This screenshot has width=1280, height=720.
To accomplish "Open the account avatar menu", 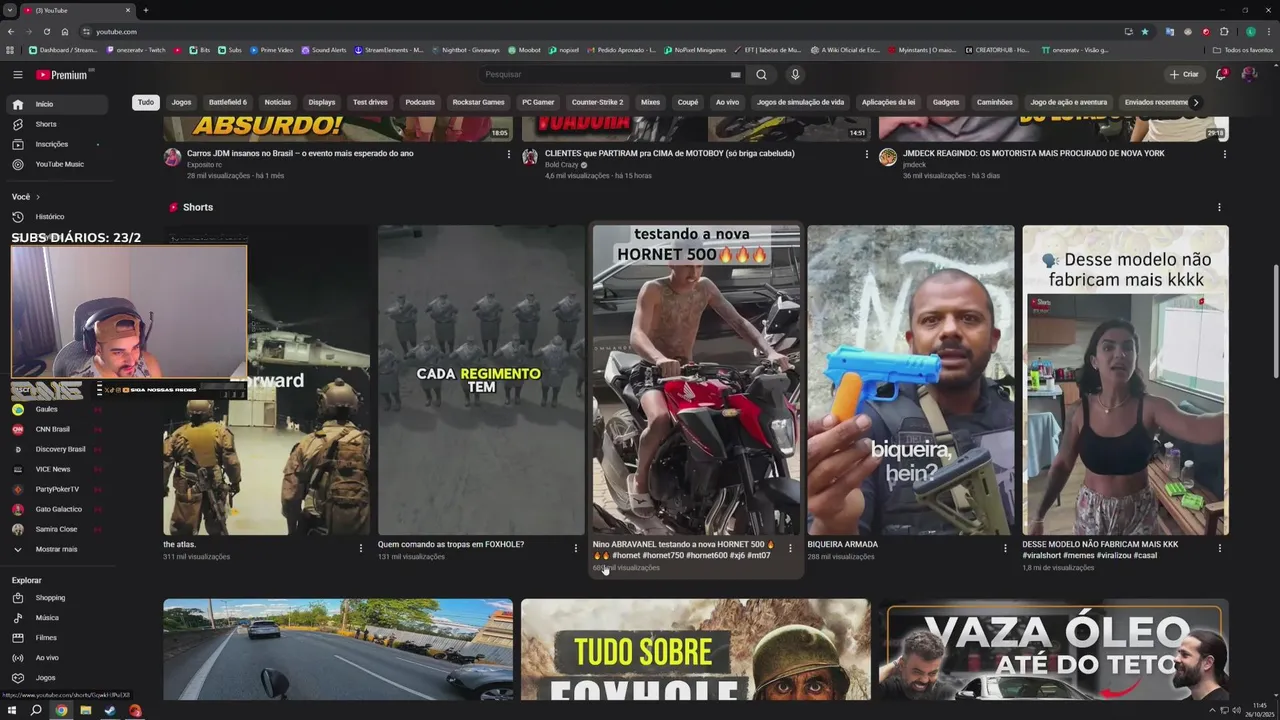I will [1249, 74].
